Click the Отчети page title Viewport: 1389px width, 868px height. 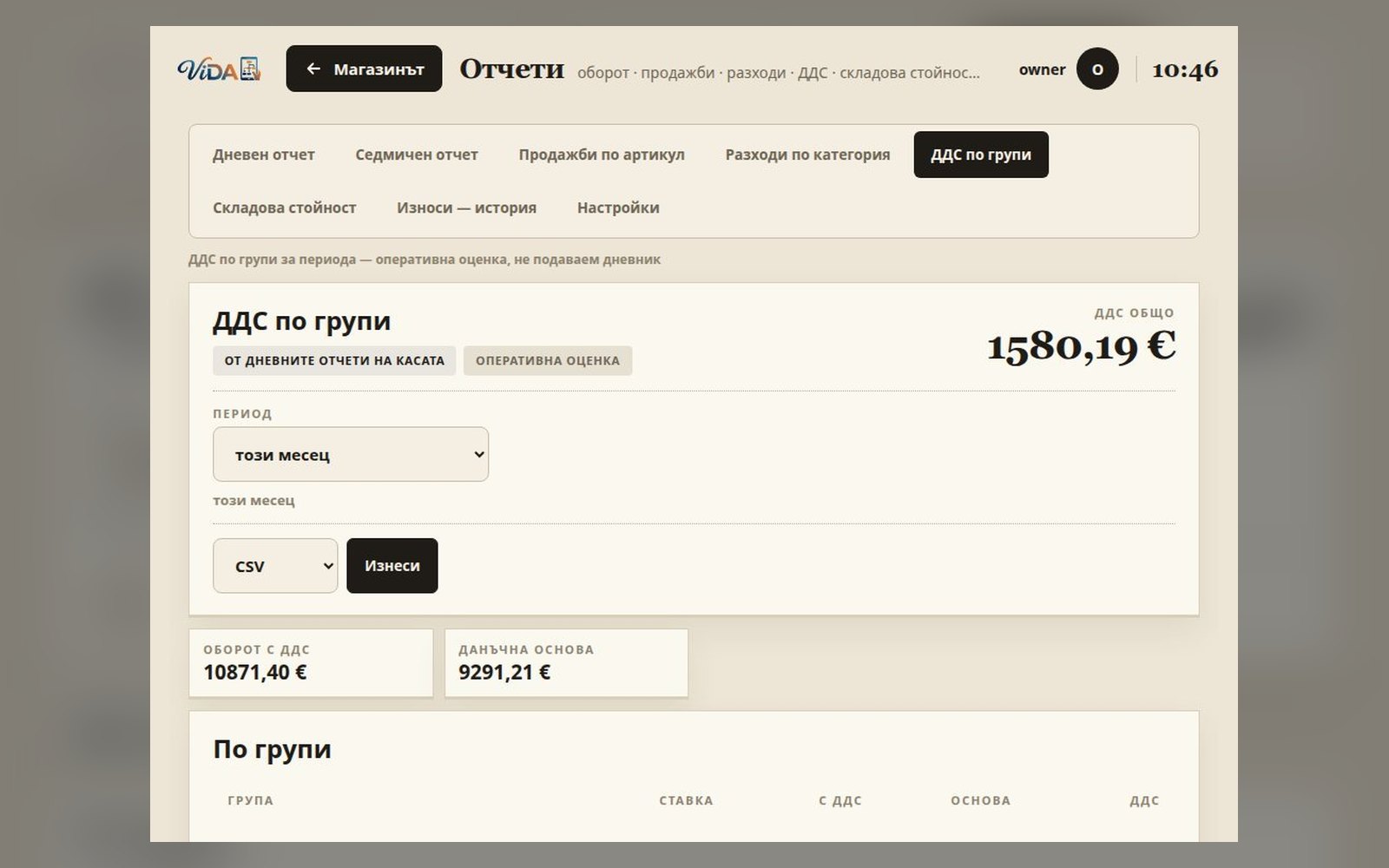pos(511,69)
